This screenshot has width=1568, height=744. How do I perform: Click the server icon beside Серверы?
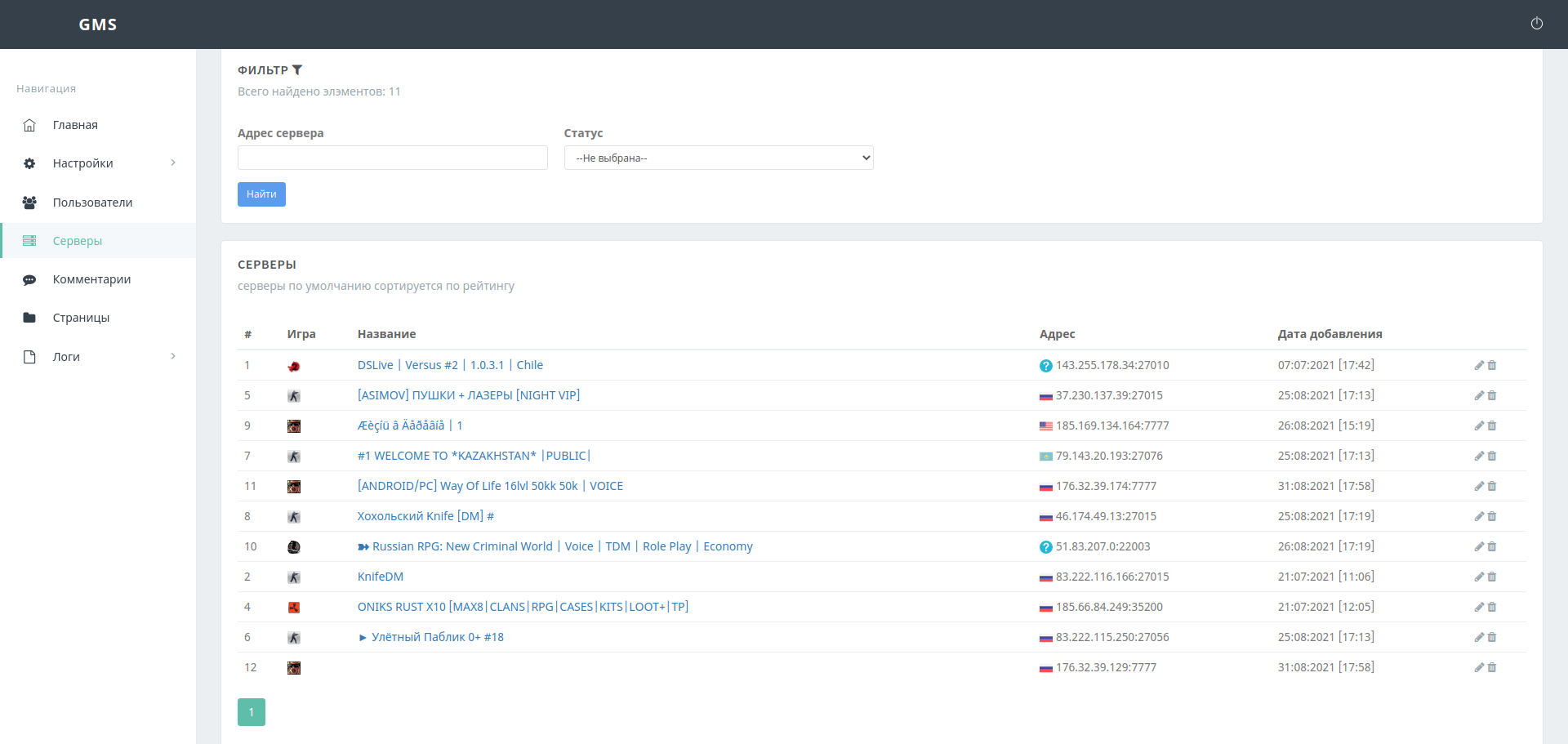[x=29, y=241]
